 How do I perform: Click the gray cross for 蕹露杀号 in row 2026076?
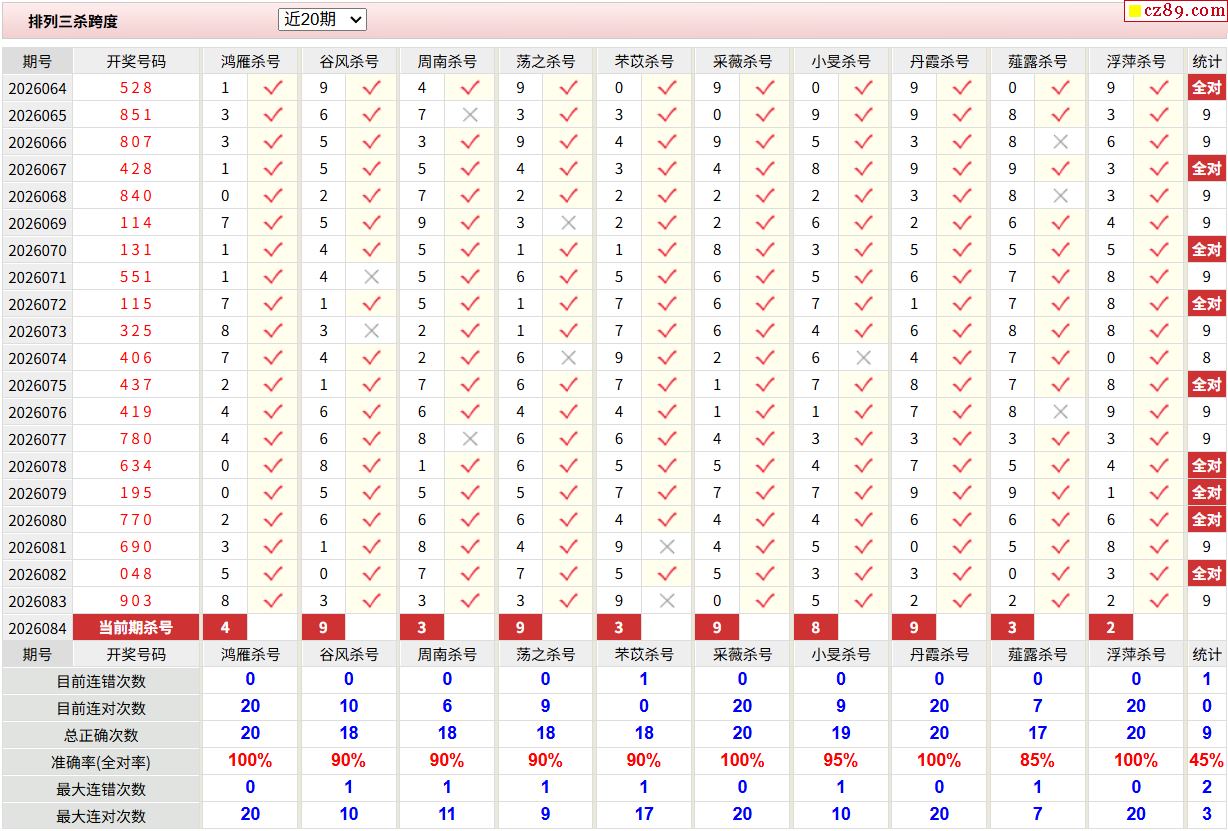click(x=1061, y=412)
